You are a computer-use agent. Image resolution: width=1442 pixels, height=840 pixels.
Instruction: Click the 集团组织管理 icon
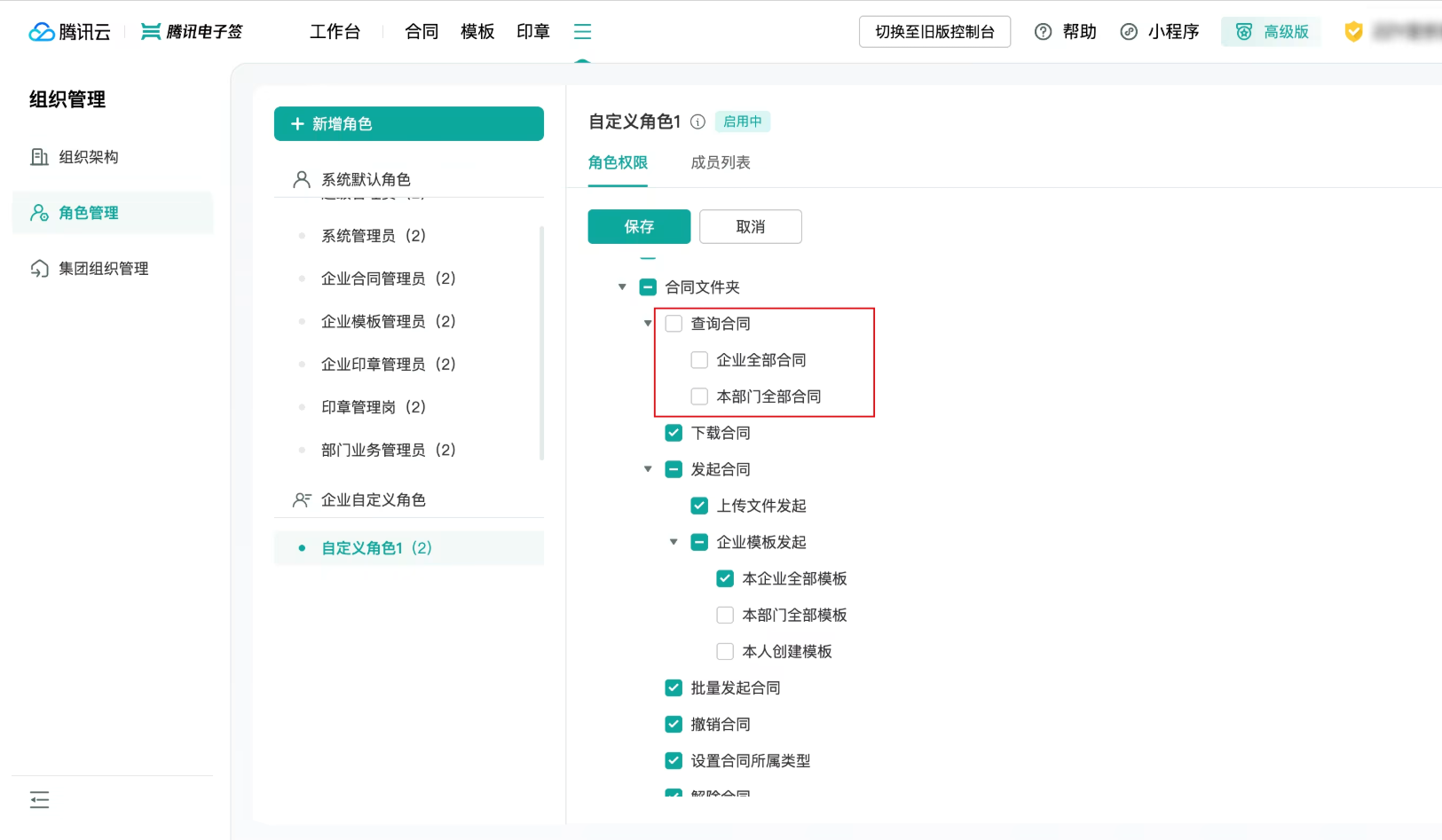pos(39,269)
